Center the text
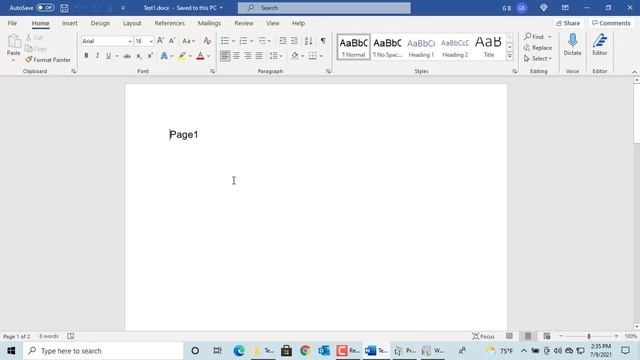Screen dimensions: 640x360 (236, 56)
